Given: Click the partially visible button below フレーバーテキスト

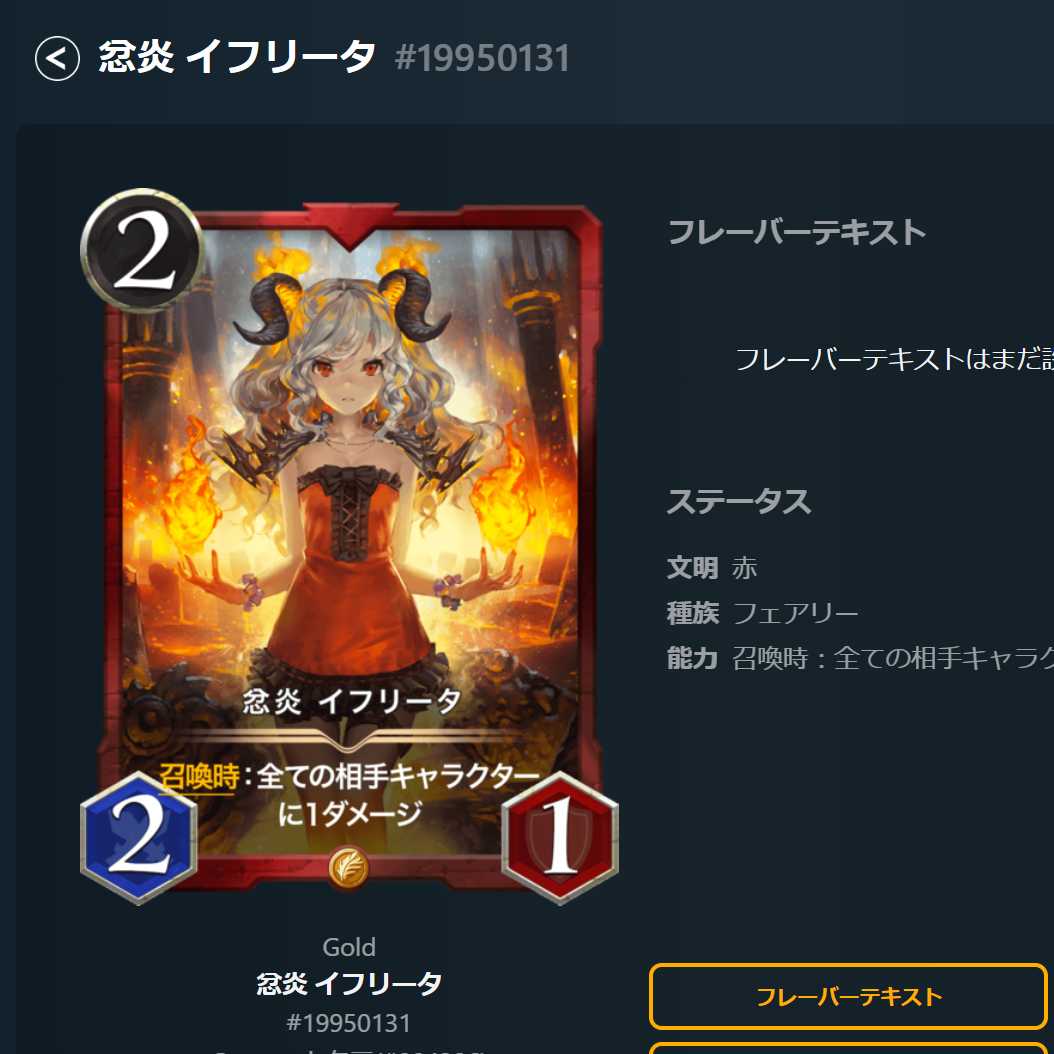Looking at the screenshot, I should 848,1048.
